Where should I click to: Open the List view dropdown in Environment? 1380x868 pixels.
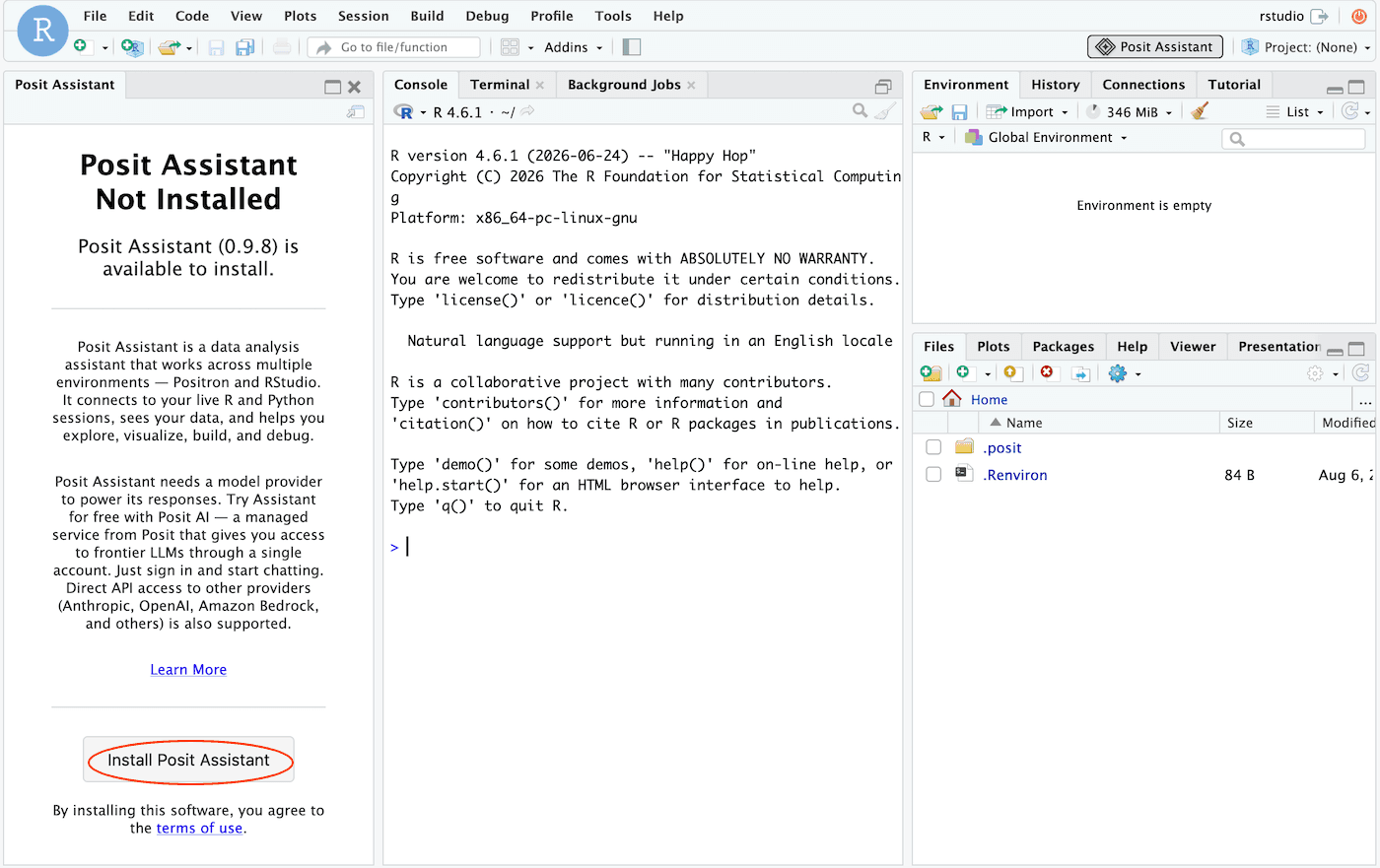1295,111
